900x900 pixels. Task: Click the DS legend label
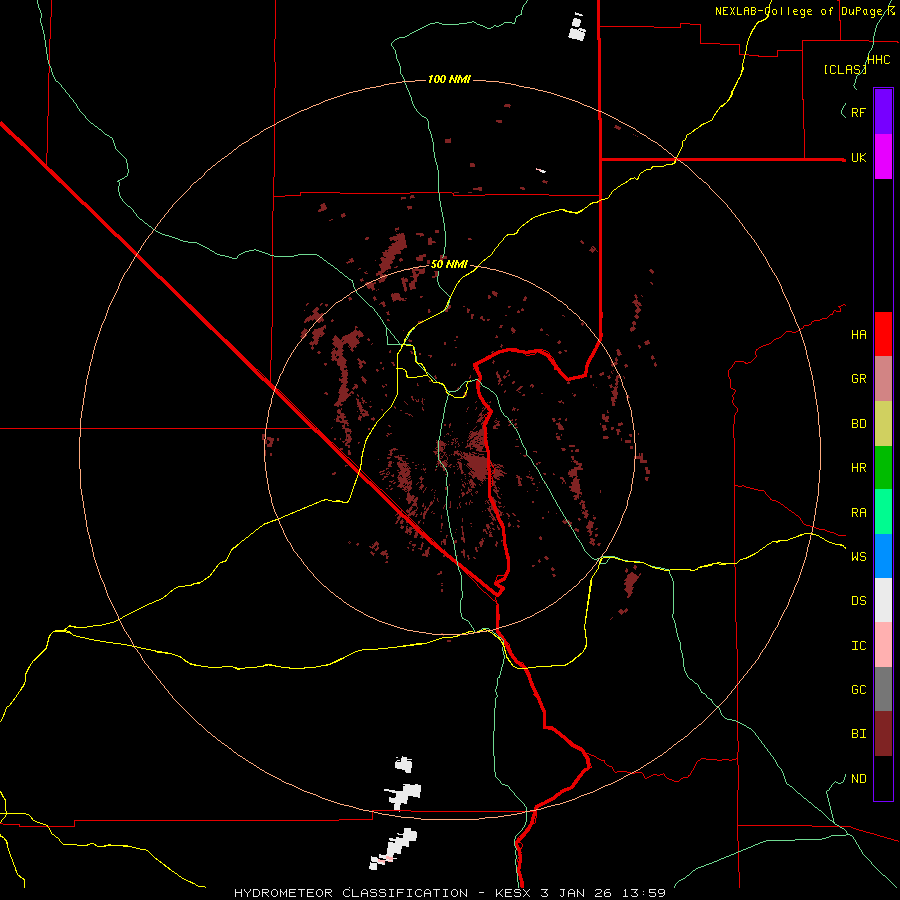point(858,600)
